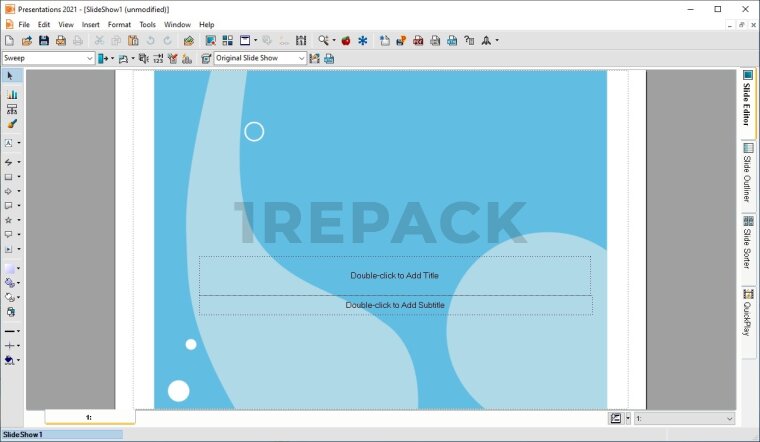
Task: Click the Save icon in the toolbar
Action: [x=44, y=41]
